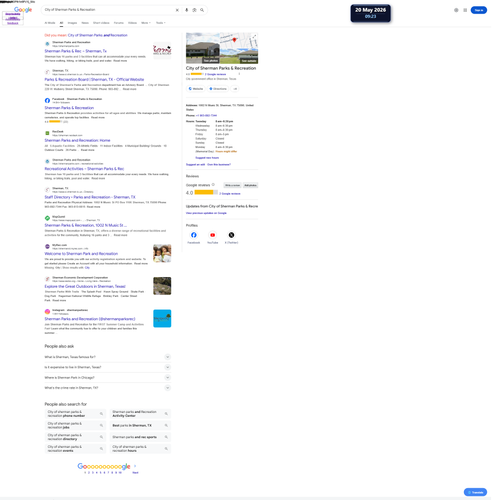The image size is (494, 500).
Task: Open more options three-dot icon in knowledge panel
Action: (x=240, y=74)
